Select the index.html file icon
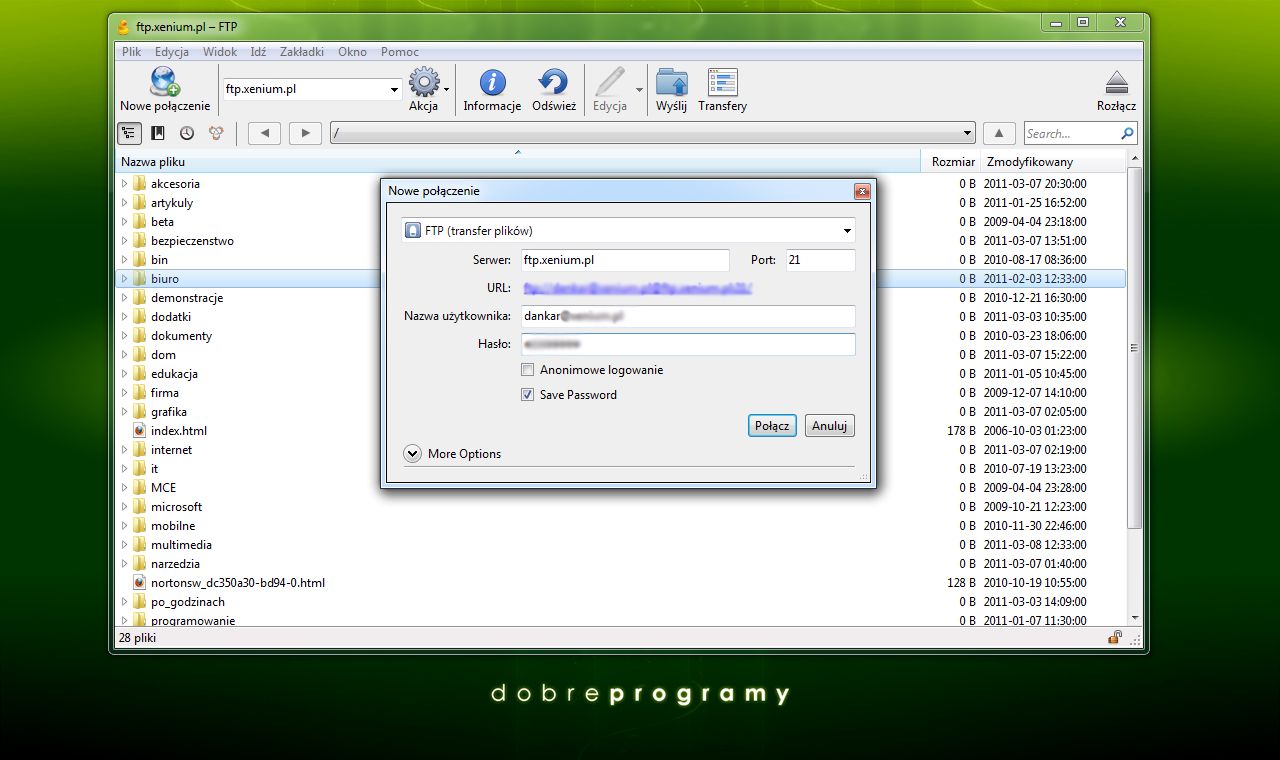 139,431
